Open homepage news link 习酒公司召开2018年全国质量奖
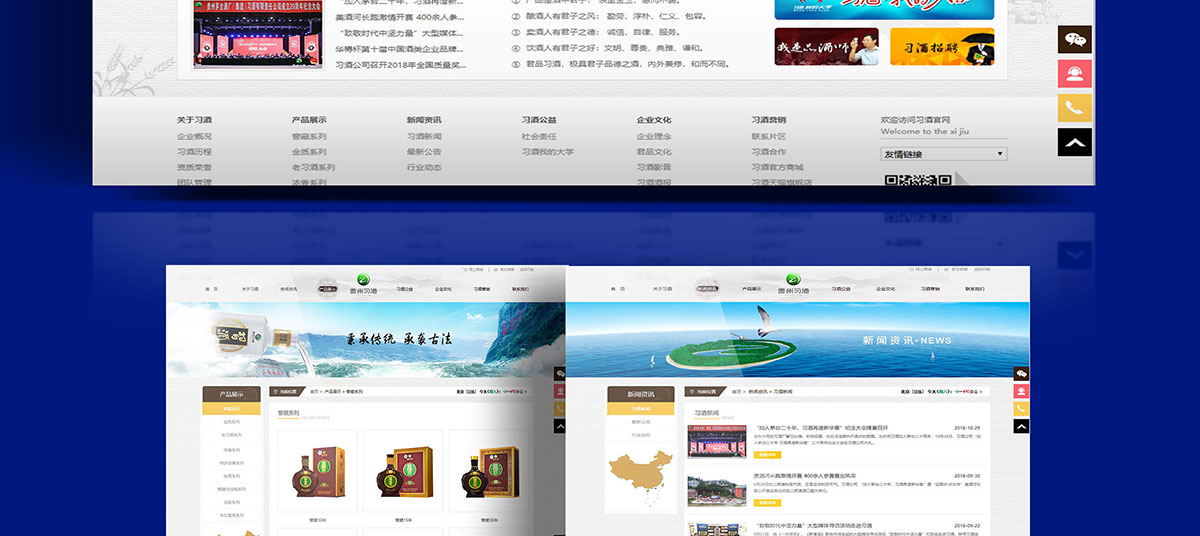1200x536 pixels. pyautogui.click(x=400, y=64)
